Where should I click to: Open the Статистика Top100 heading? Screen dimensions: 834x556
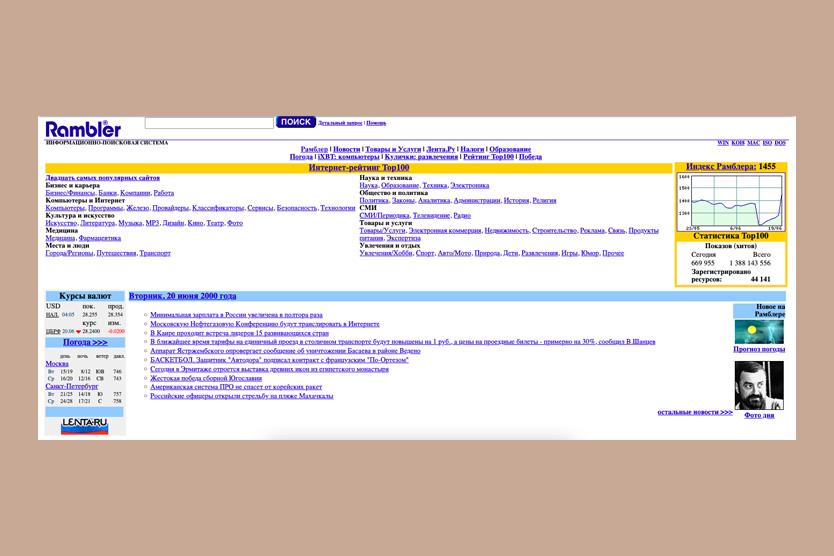point(730,236)
